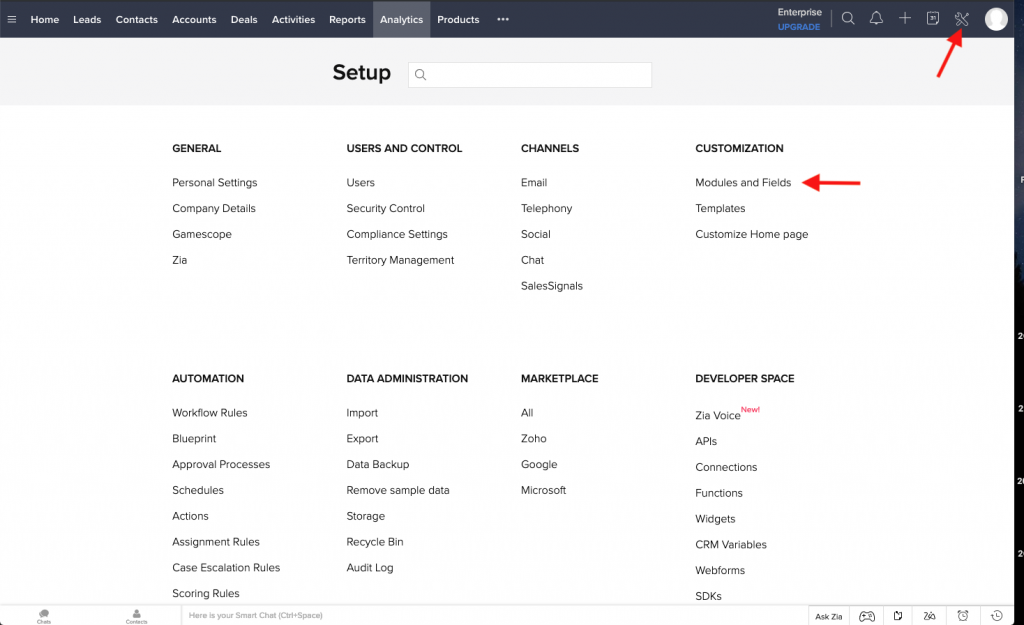Open the Contacts panel at bottom left
The width and height of the screenshot is (1024, 625).
(135, 615)
